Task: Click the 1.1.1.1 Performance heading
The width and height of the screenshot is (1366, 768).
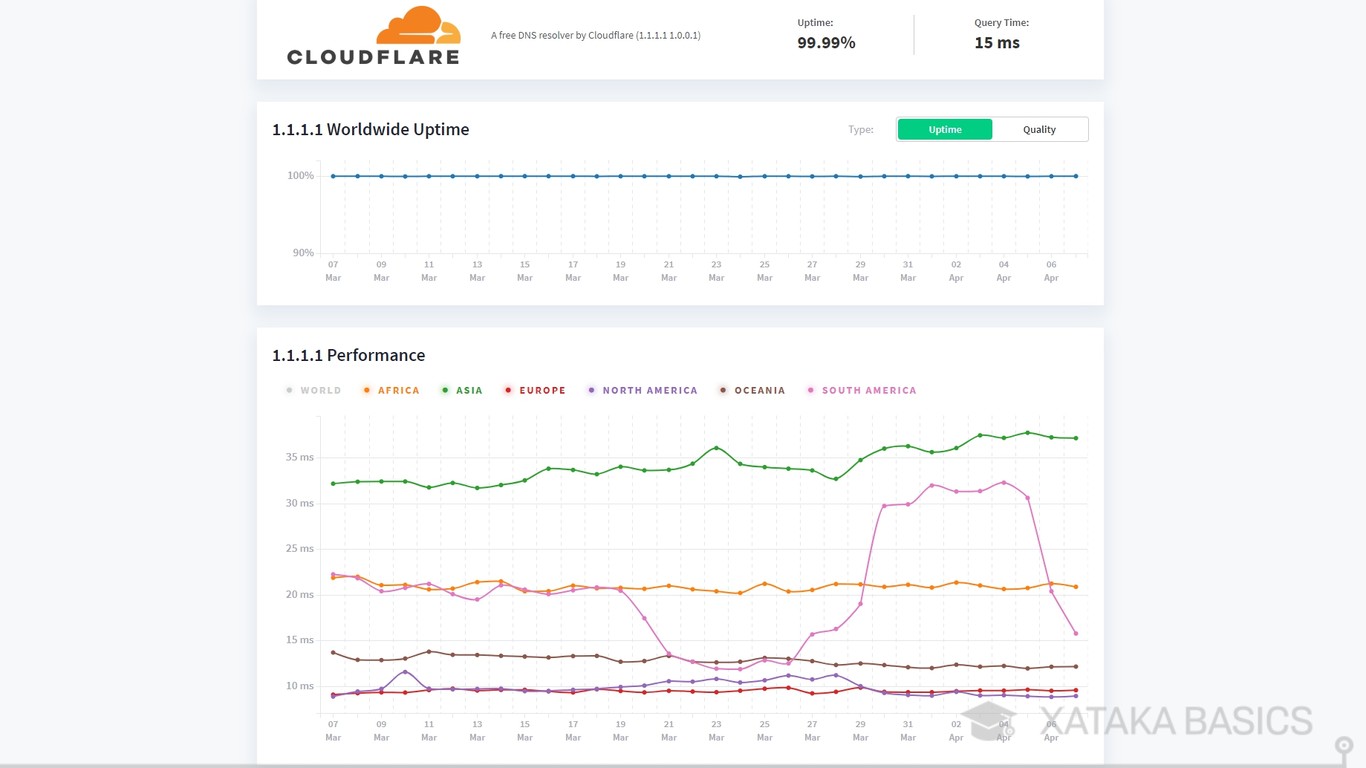Action: tap(348, 355)
